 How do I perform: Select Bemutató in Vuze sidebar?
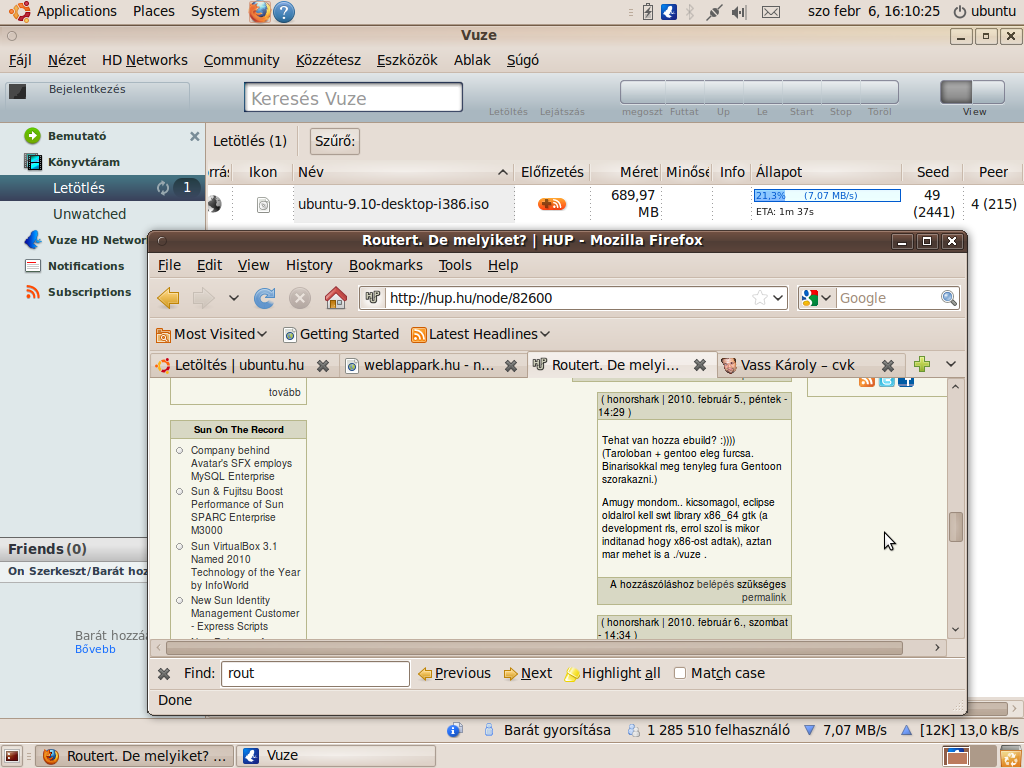click(x=77, y=136)
